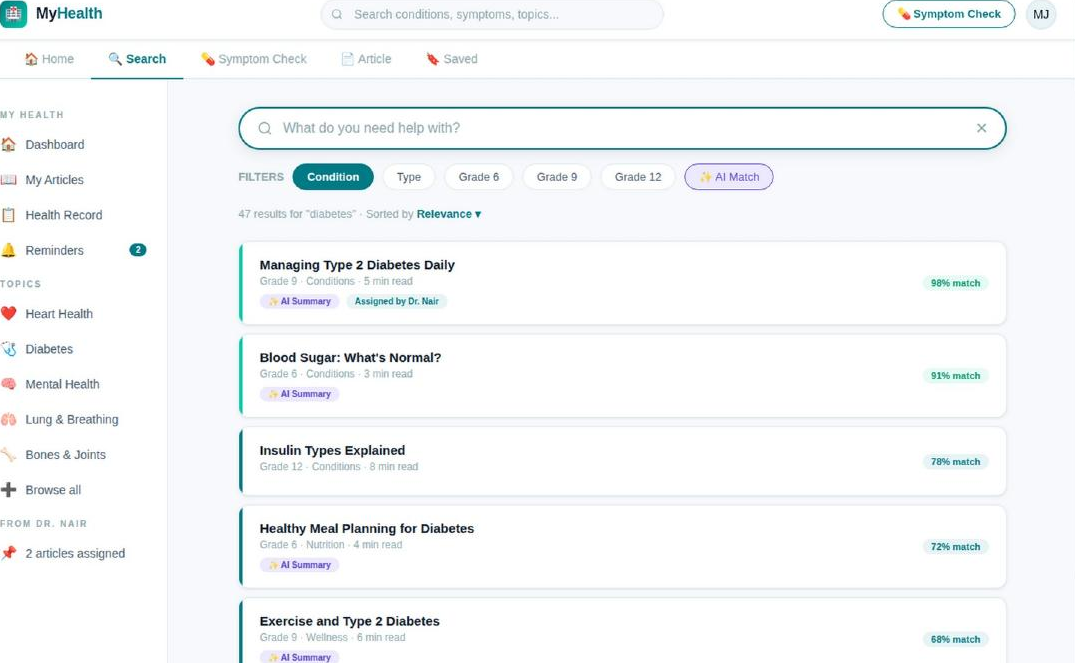Screen dimensions: 1075x663
Task: Open the 2 articles assigned link
Action: (x=75, y=553)
